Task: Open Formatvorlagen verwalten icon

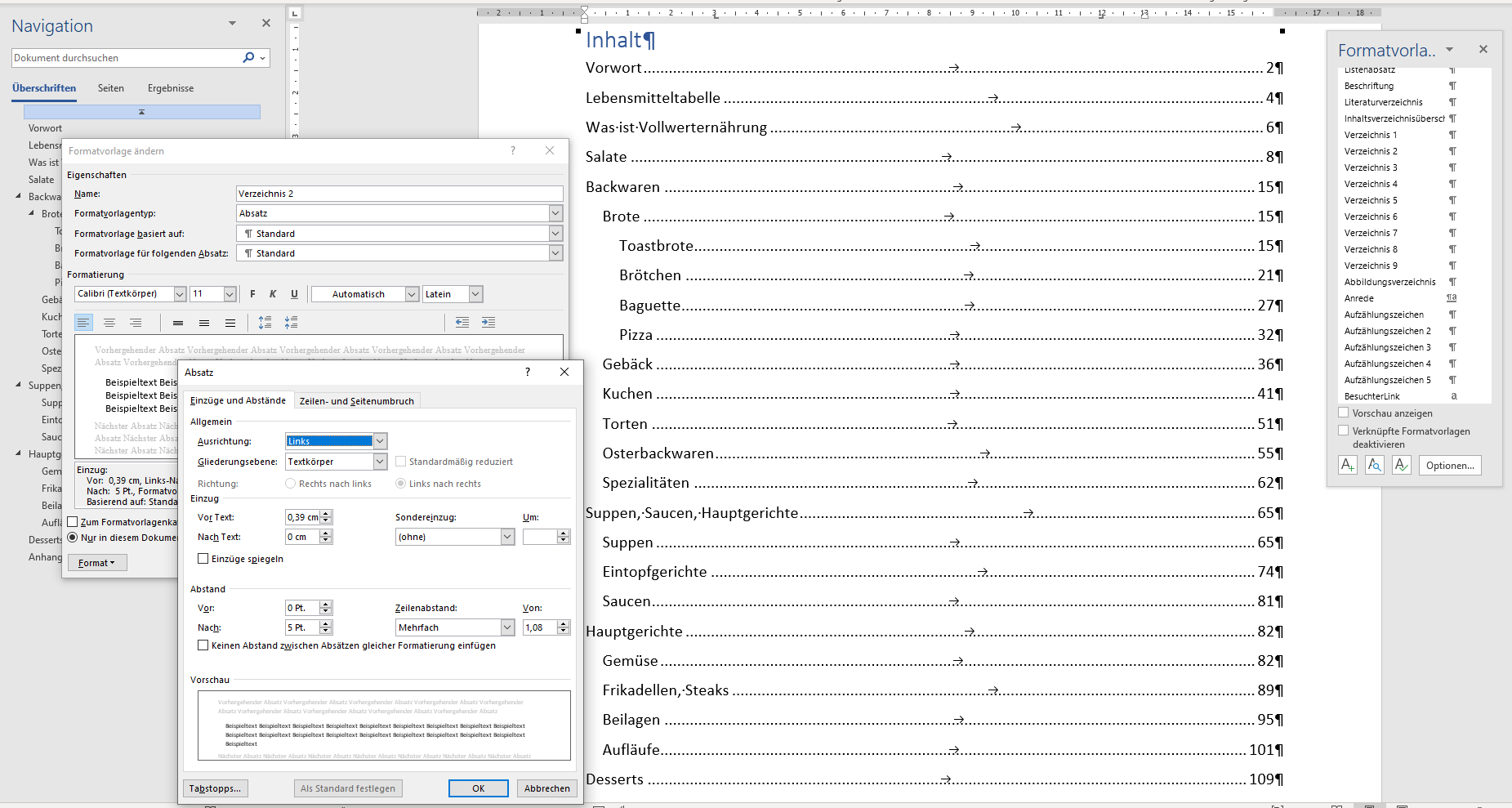Action: coord(1401,464)
